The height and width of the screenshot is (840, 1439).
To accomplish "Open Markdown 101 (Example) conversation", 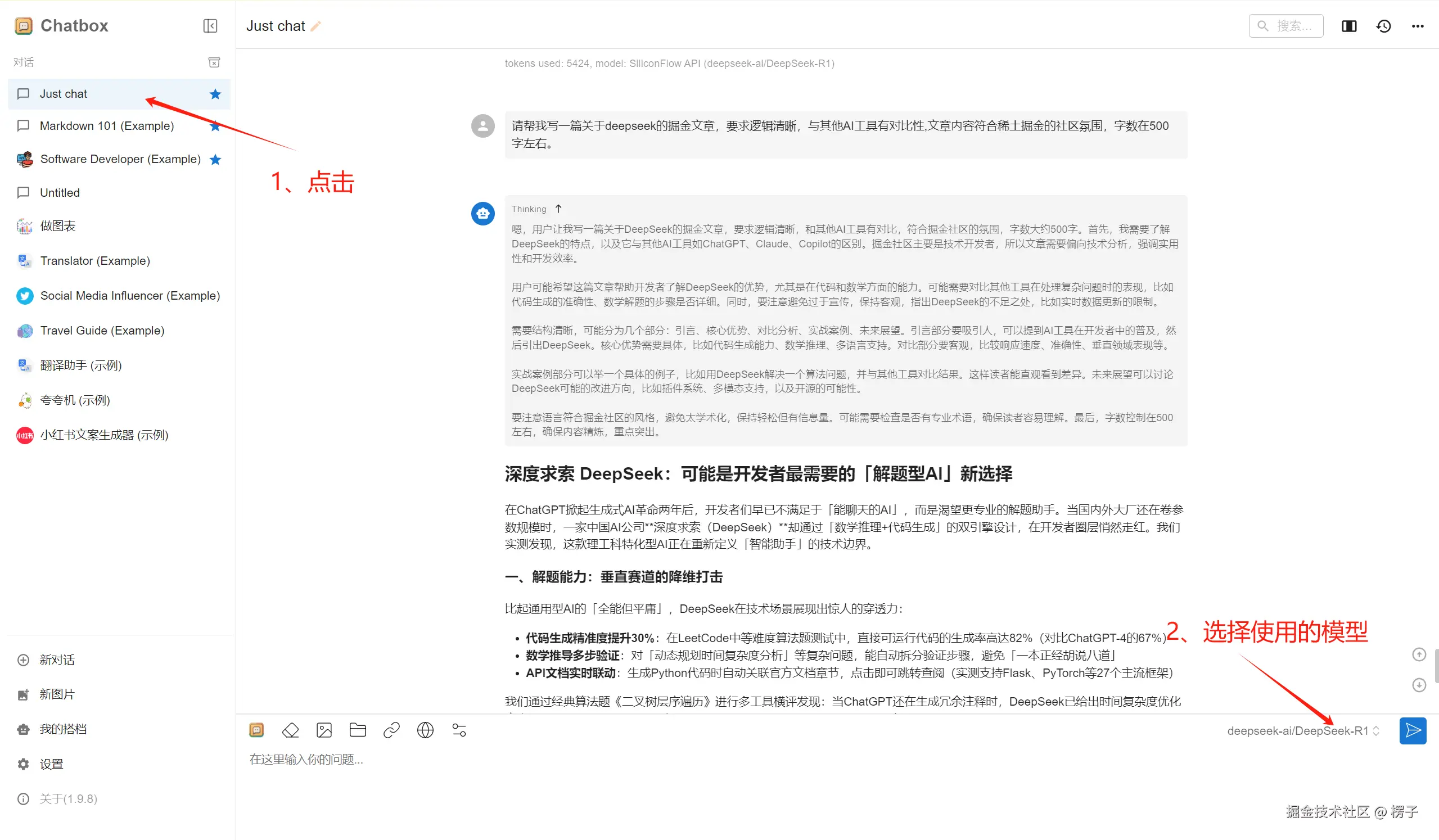I will (x=119, y=126).
